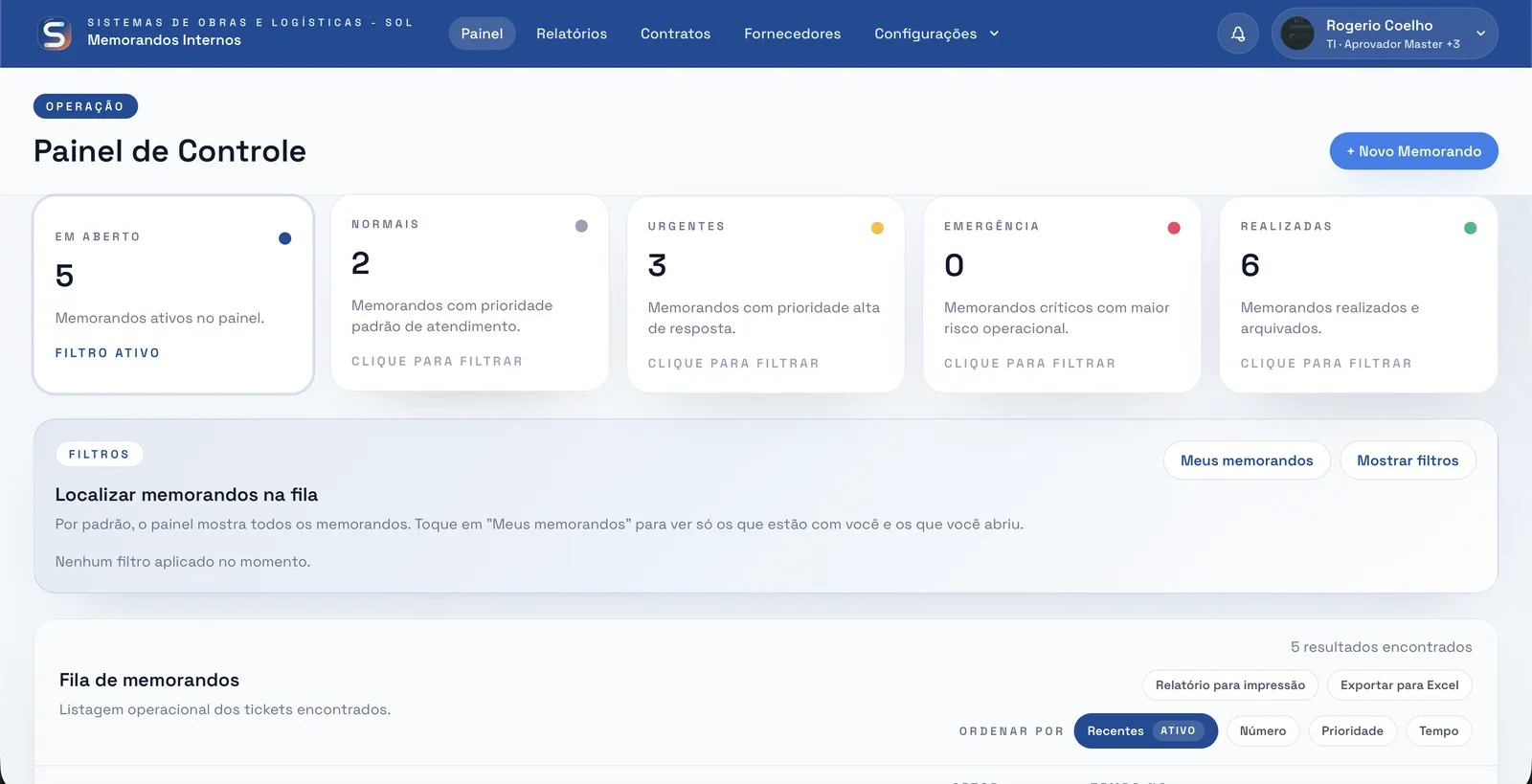Filter by the Emergência card
The width and height of the screenshot is (1532, 784).
[x=1062, y=295]
